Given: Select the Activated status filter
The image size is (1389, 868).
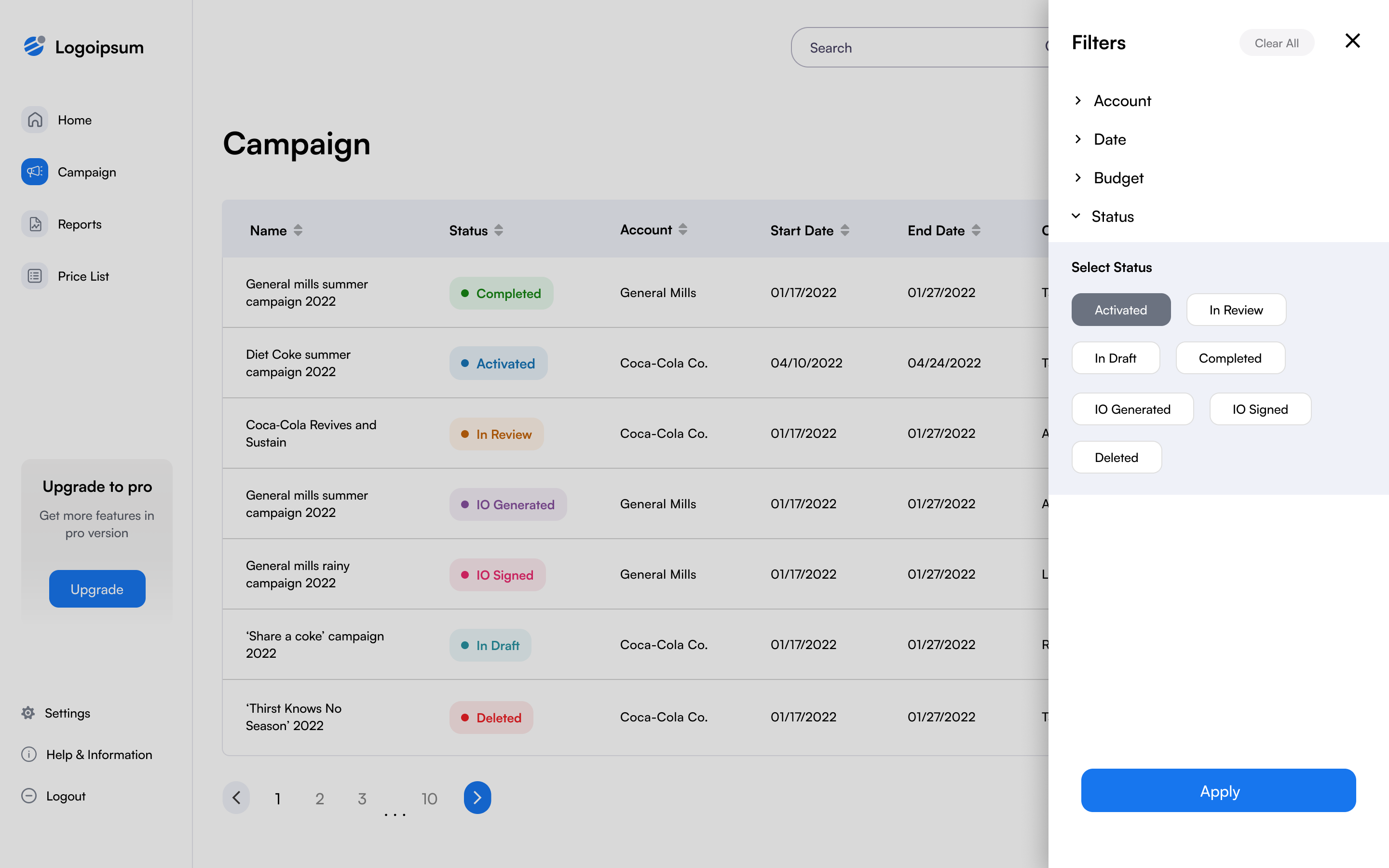Looking at the screenshot, I should [1121, 309].
